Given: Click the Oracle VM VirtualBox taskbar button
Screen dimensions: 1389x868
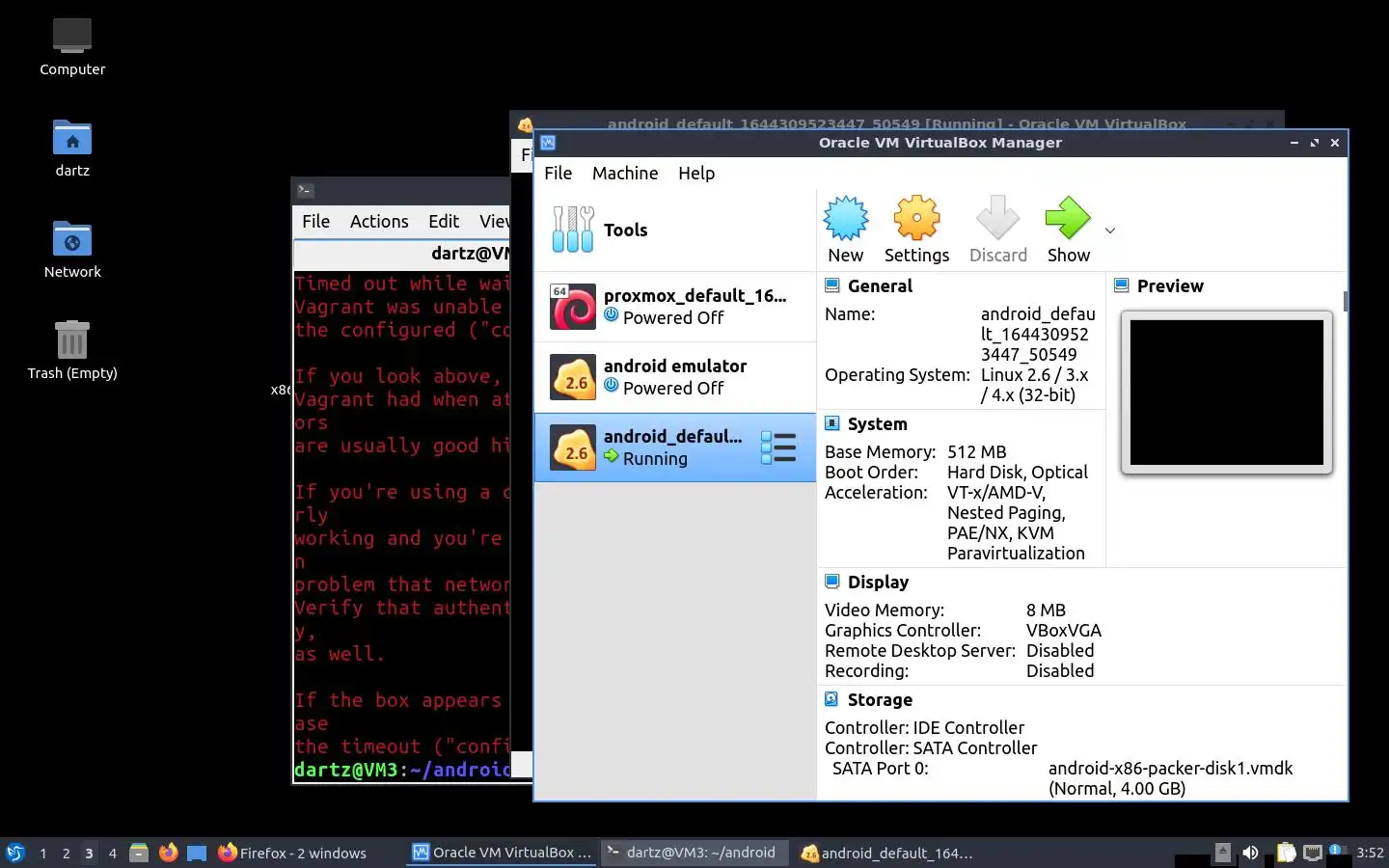Looking at the screenshot, I should (x=502, y=853).
